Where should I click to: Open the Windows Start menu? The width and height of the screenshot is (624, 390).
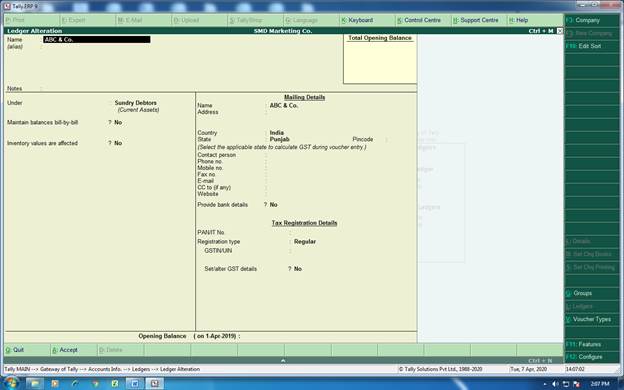(x=11, y=383)
